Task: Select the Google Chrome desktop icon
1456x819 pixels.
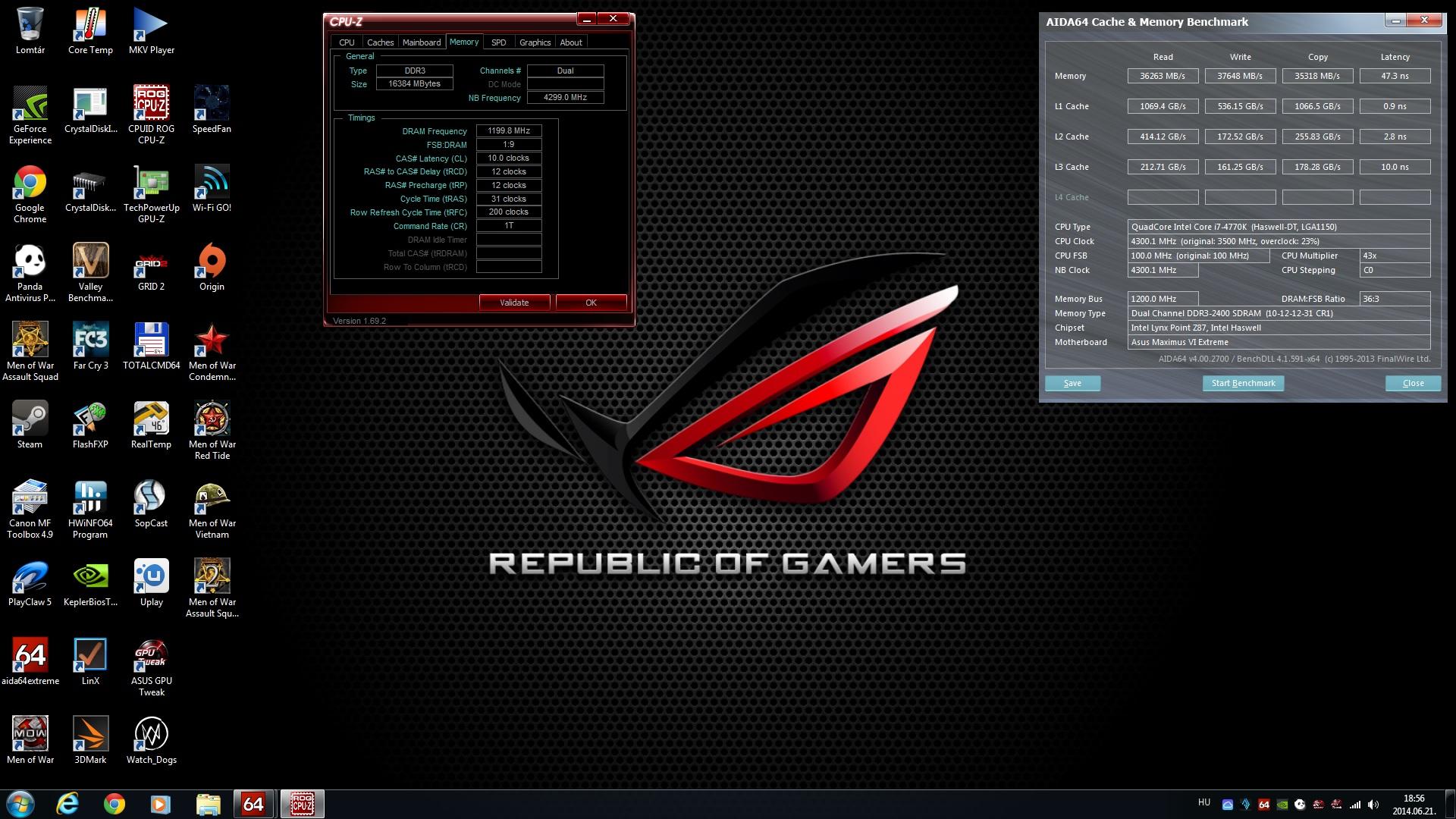Action: (30, 194)
